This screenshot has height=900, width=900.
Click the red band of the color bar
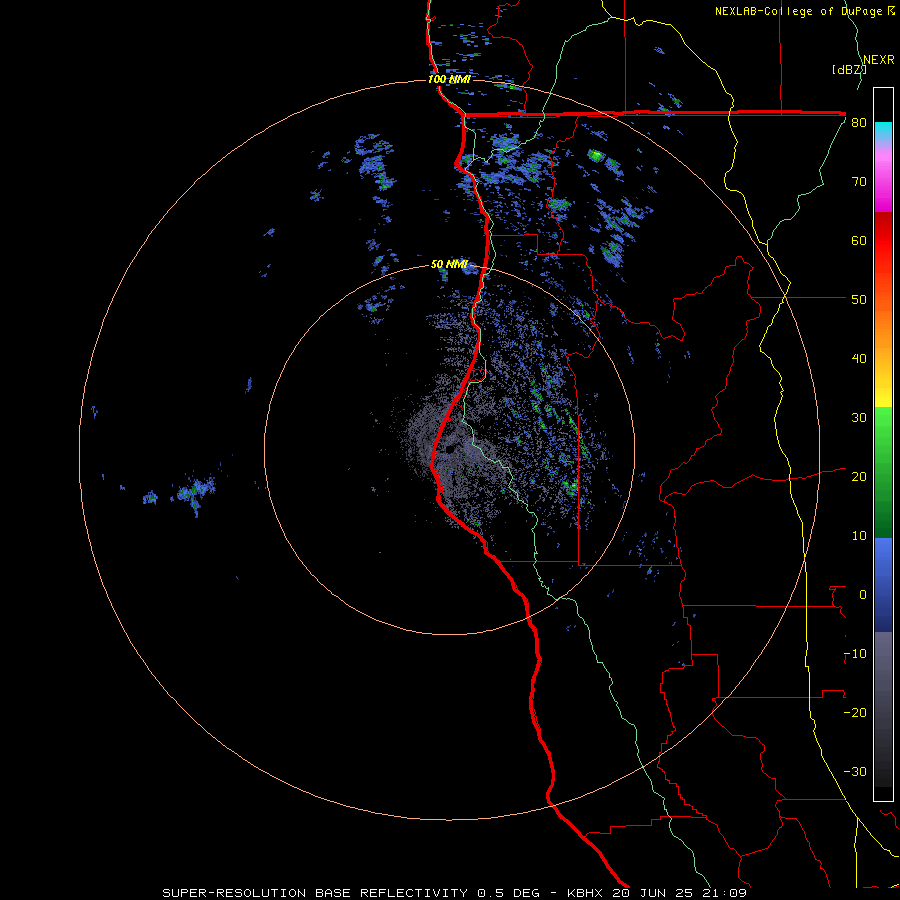coord(883,241)
